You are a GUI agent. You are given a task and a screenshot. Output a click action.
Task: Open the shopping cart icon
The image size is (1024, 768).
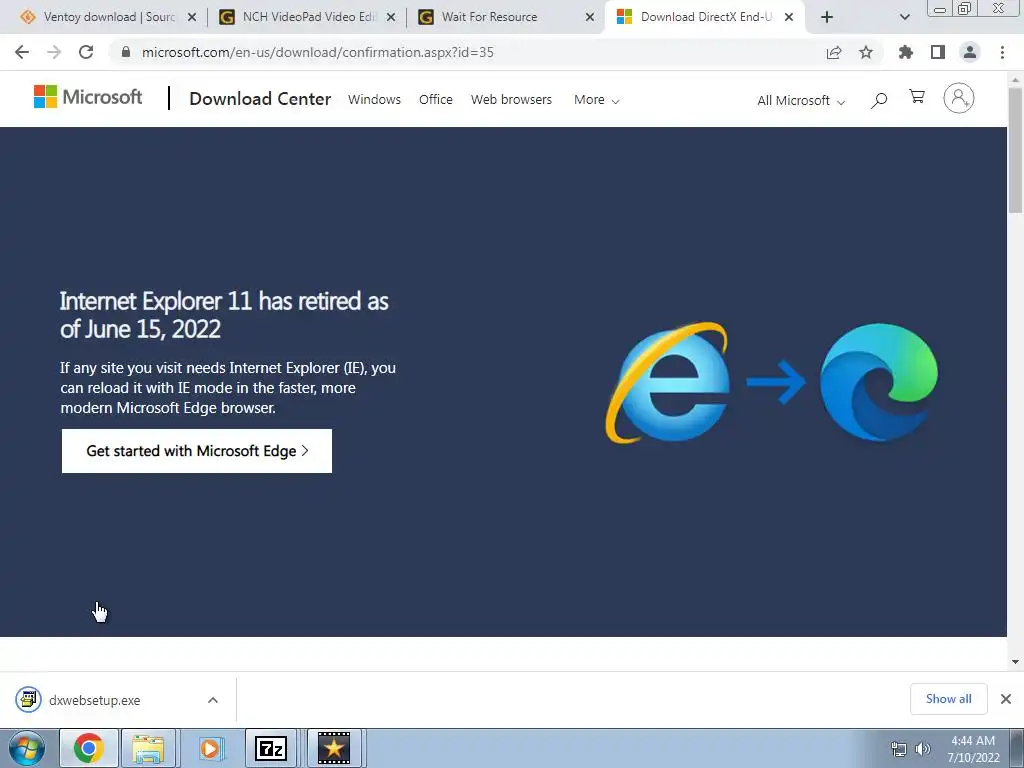[x=917, y=97]
